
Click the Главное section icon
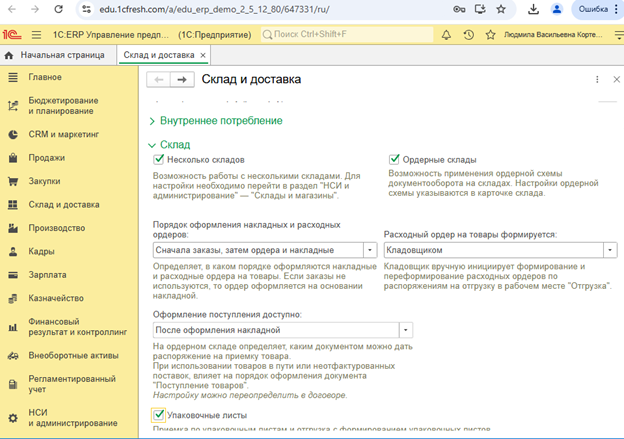click(13, 77)
